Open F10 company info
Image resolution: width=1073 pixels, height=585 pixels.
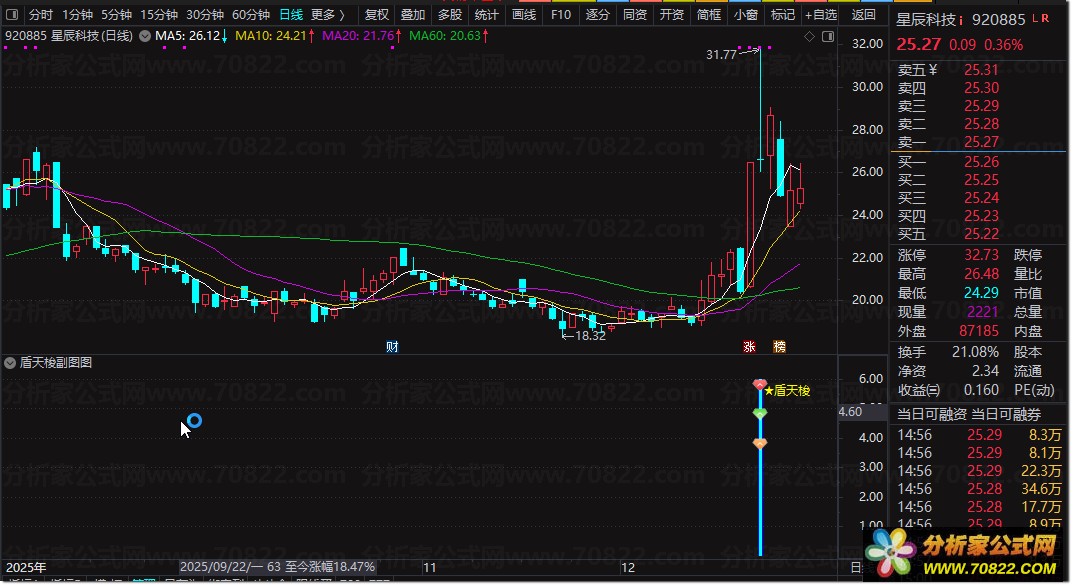[x=560, y=14]
